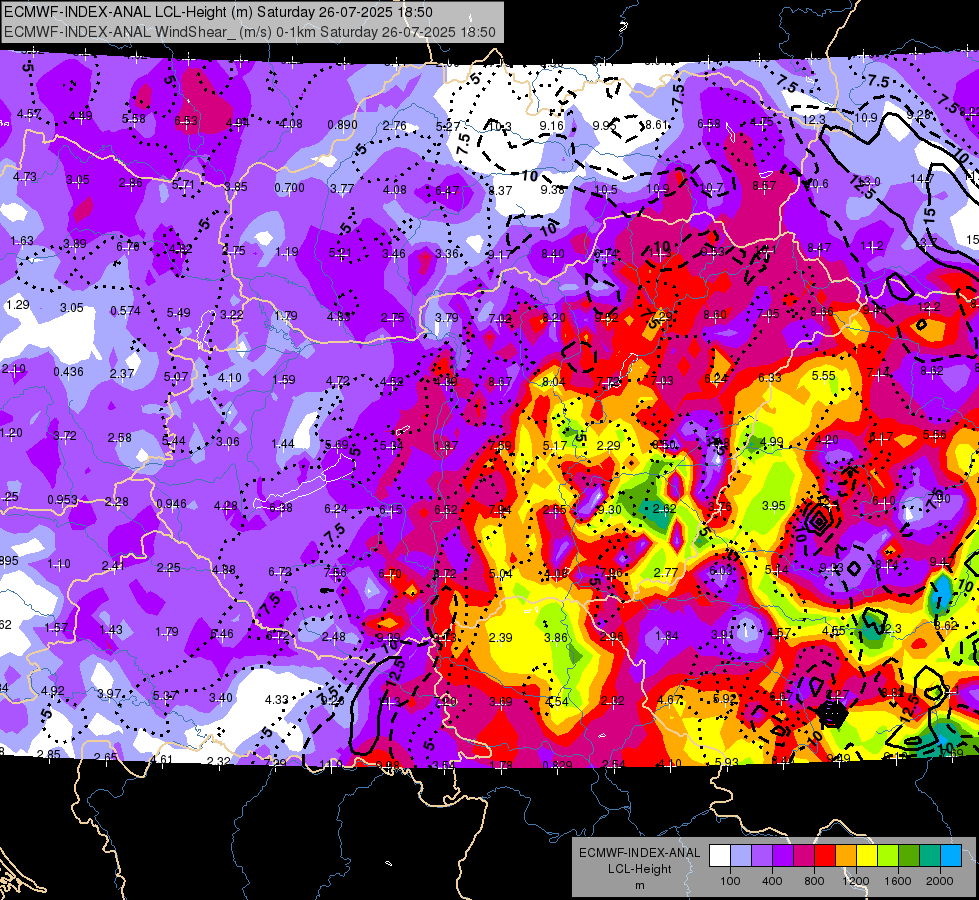This screenshot has height=900, width=979.
Task: Click the grid value 6.53
Action: (x=186, y=121)
